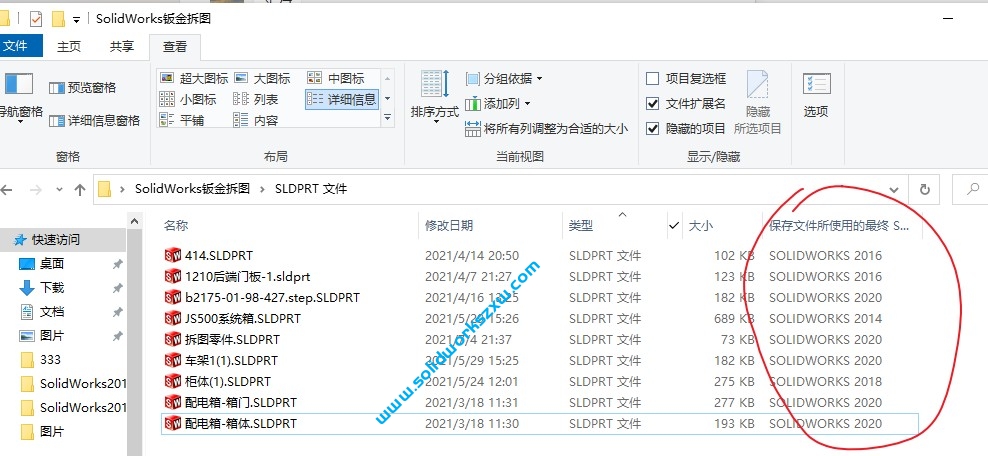Choose 内容 layout
This screenshot has height=456, width=988.
coord(256,120)
